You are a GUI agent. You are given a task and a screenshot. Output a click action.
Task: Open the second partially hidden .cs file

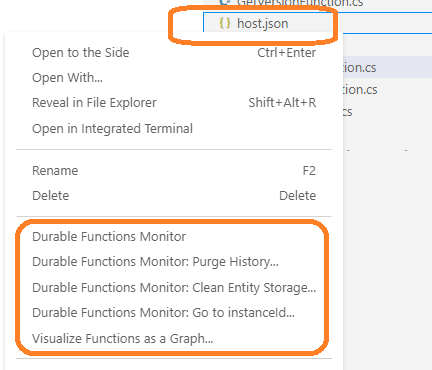click(360, 90)
